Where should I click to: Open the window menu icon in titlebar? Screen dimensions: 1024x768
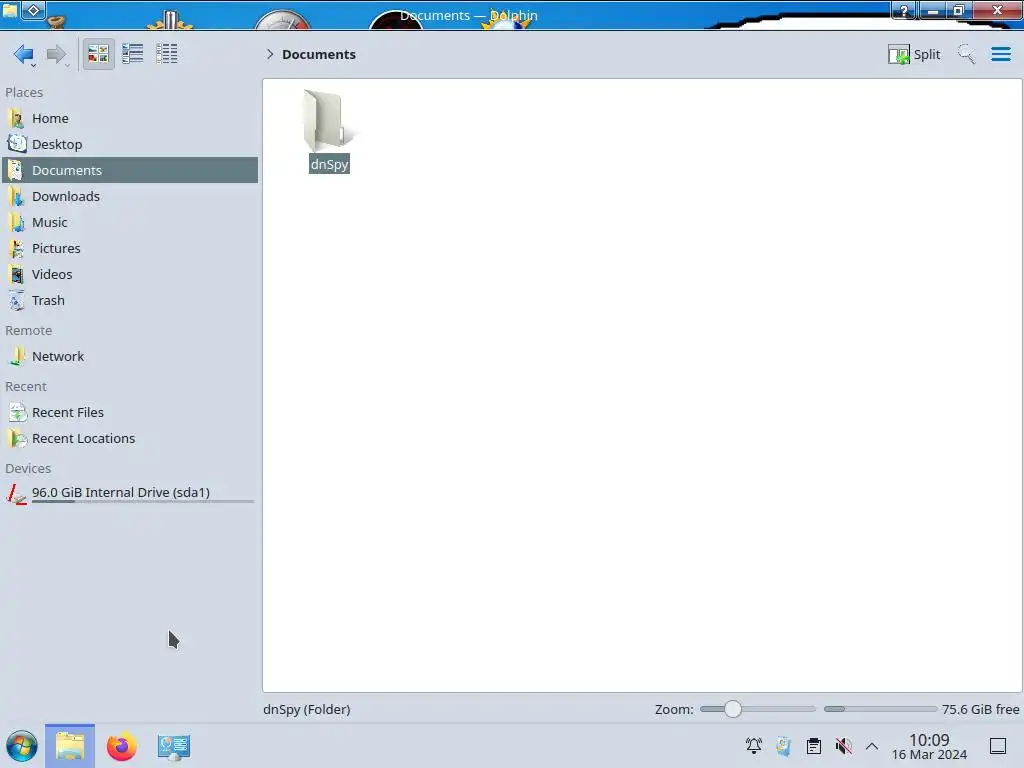click(x=10, y=10)
